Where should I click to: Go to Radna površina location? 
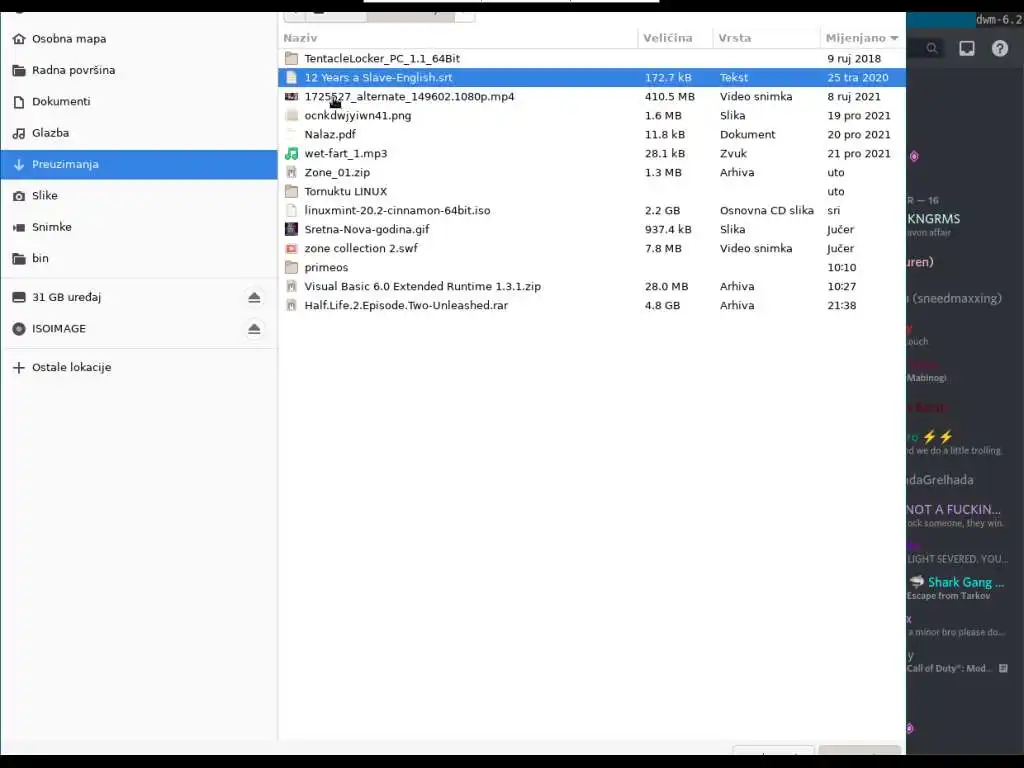click(138, 70)
